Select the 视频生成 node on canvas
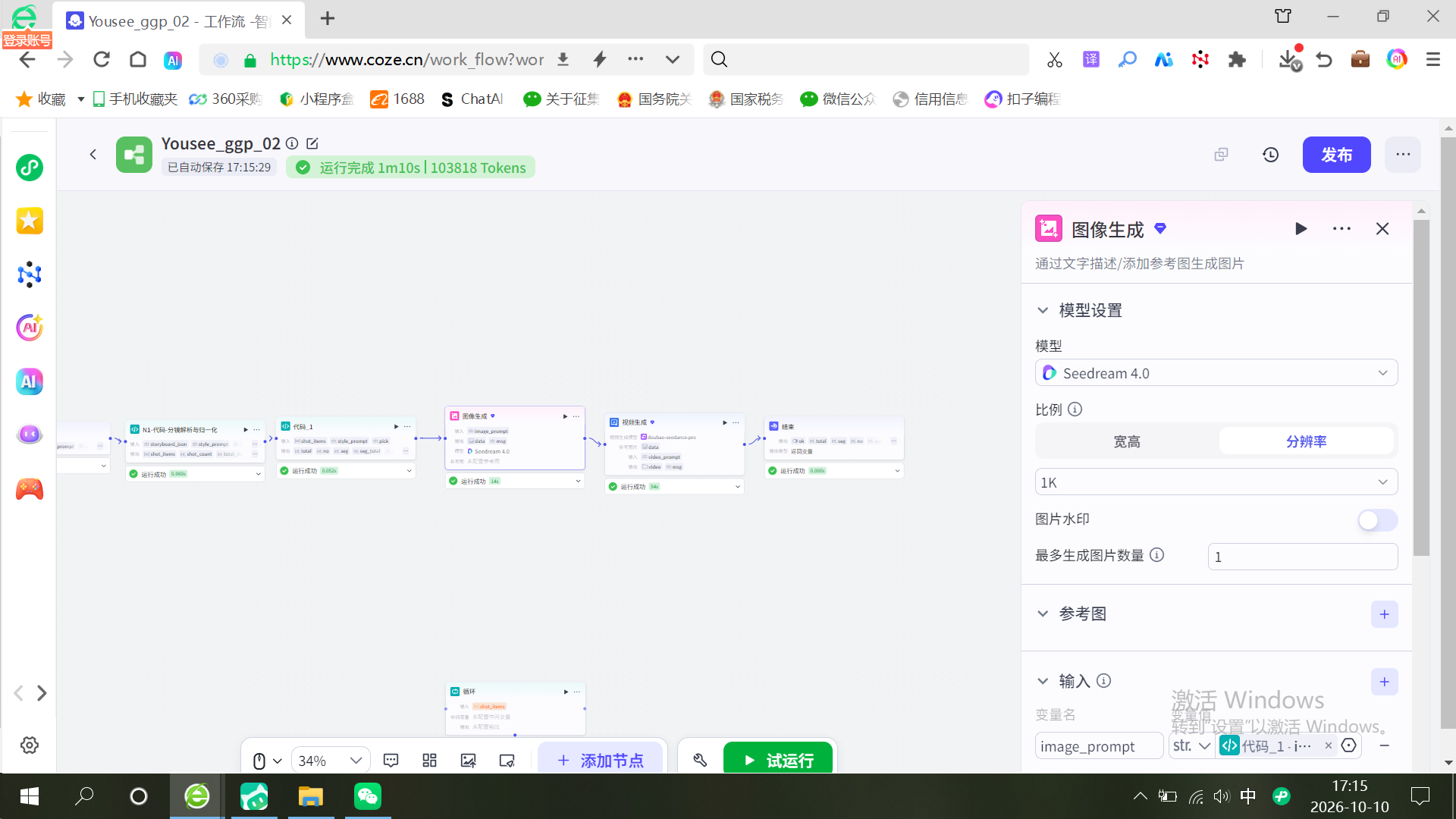This screenshot has width=1456, height=819. click(x=674, y=445)
